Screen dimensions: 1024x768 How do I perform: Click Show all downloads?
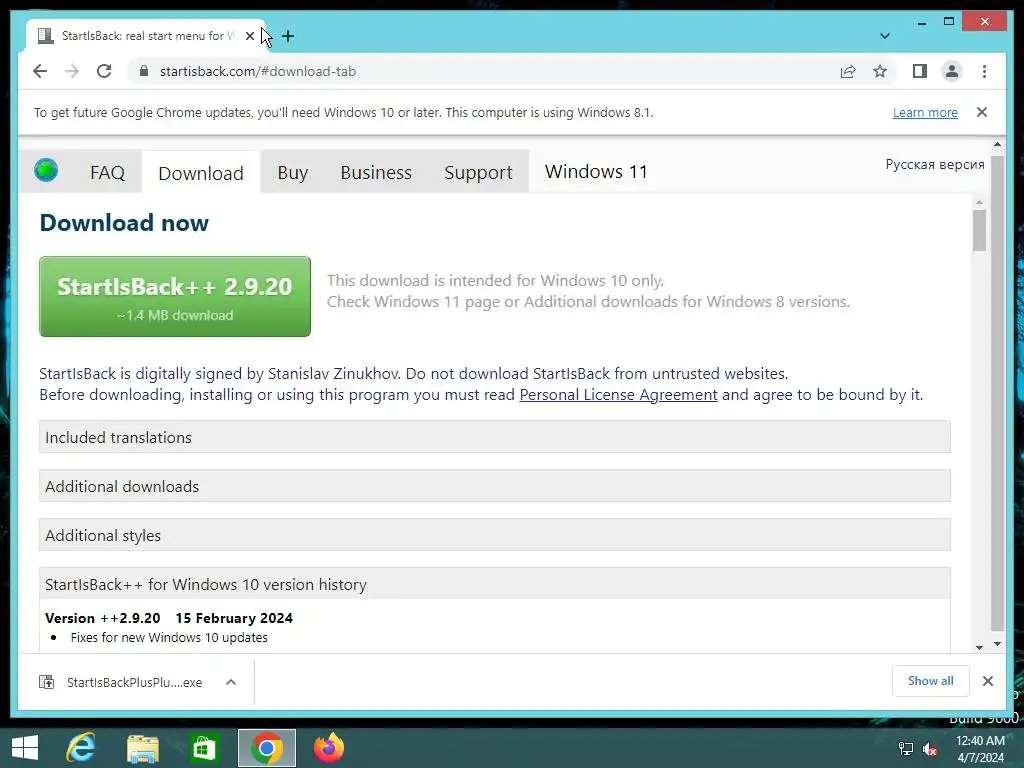[931, 681]
